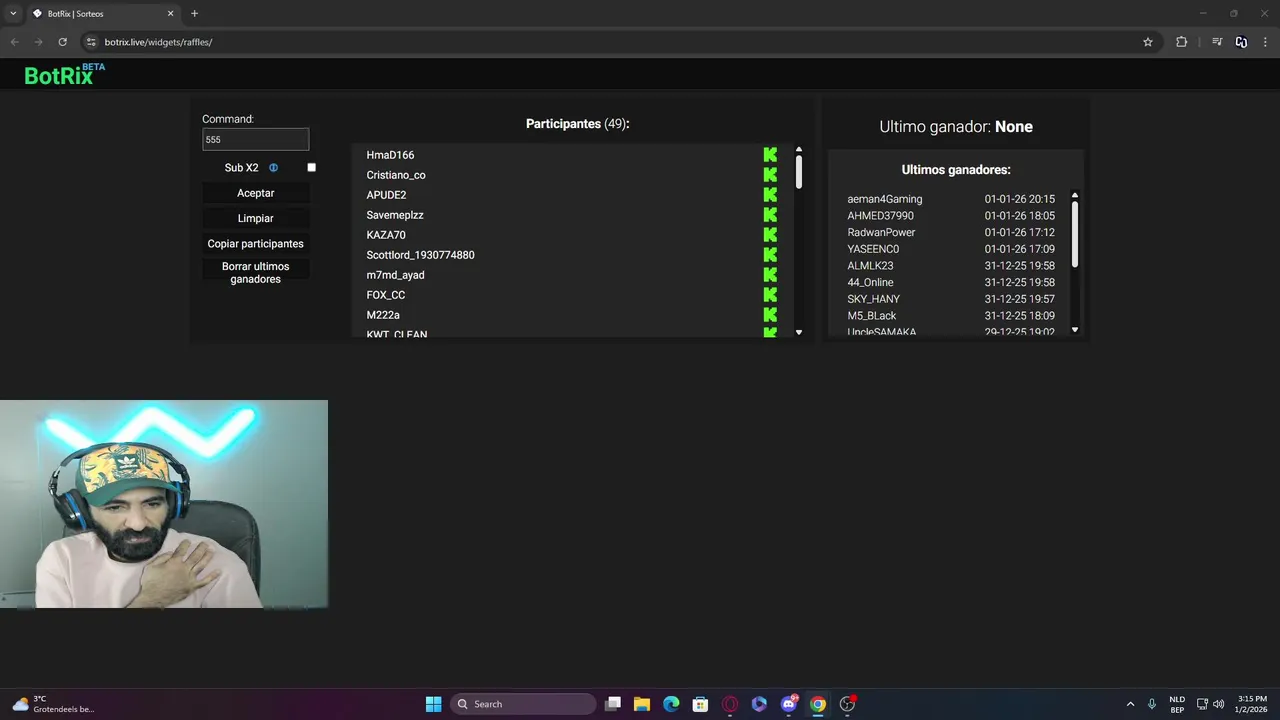Open a new browser tab
The height and width of the screenshot is (720, 1280).
(194, 14)
